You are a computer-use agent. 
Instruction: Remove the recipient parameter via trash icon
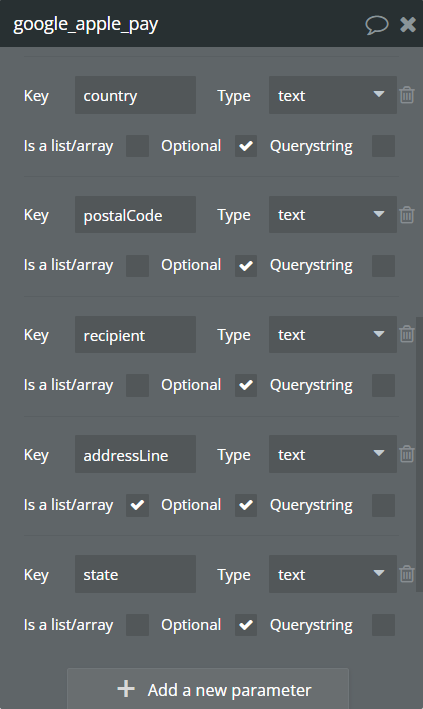point(407,334)
